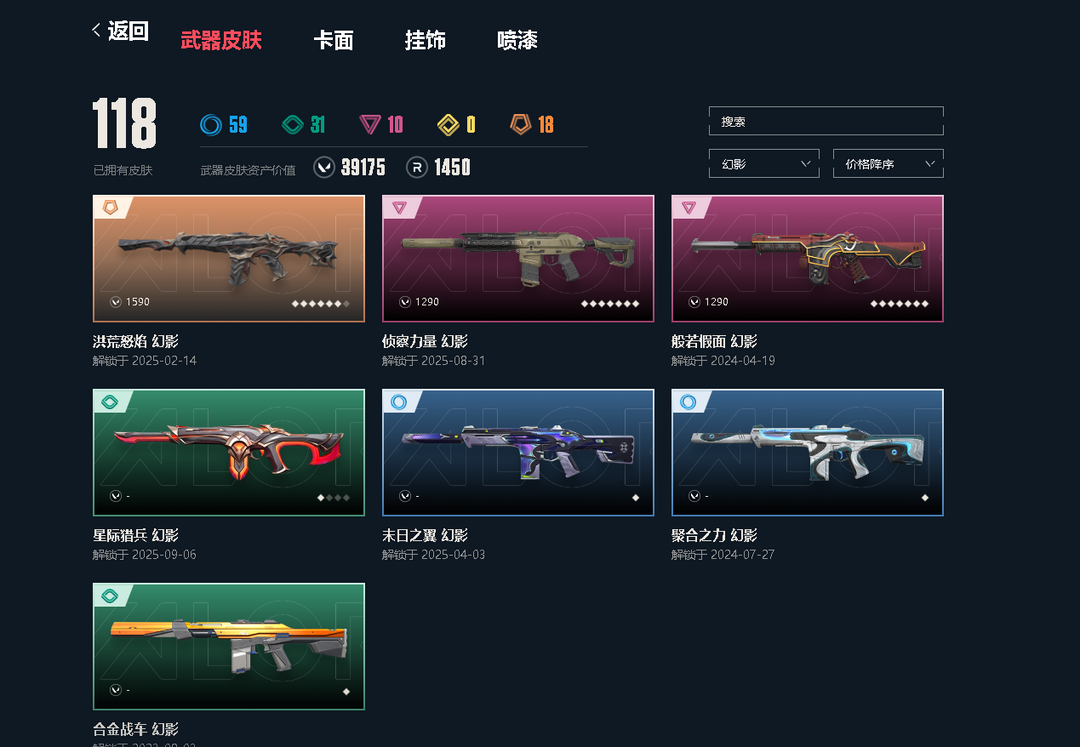The height and width of the screenshot is (747, 1080).
Task: Click the VP currency icon beside 39175
Action: (x=324, y=167)
